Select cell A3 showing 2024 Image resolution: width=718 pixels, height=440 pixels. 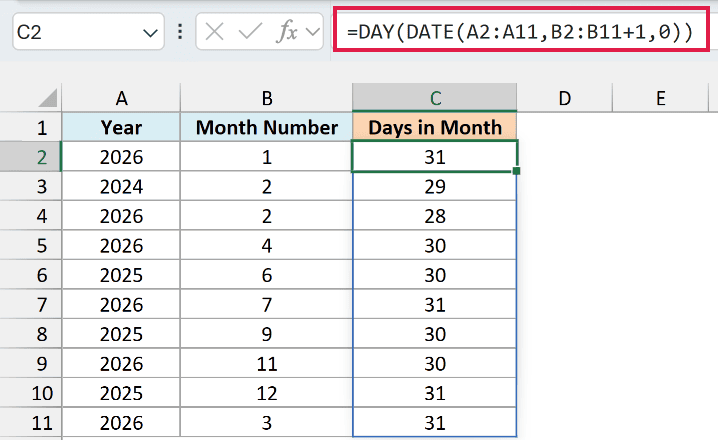pos(121,186)
